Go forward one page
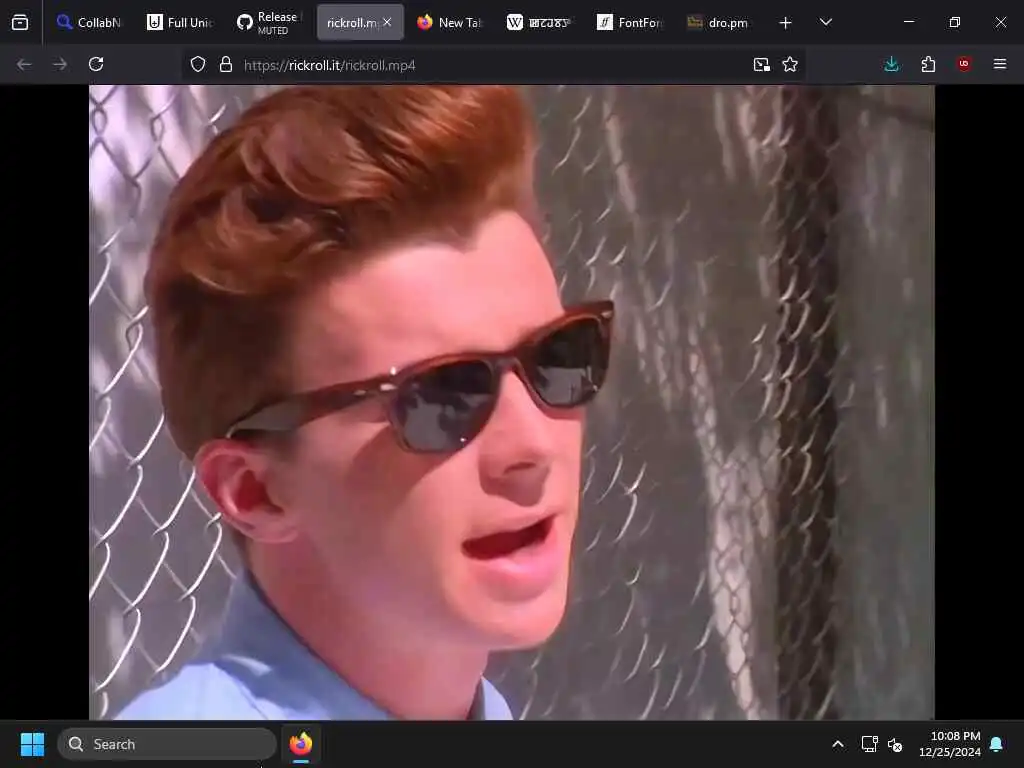Screen dimensions: 1024x768 59,64
